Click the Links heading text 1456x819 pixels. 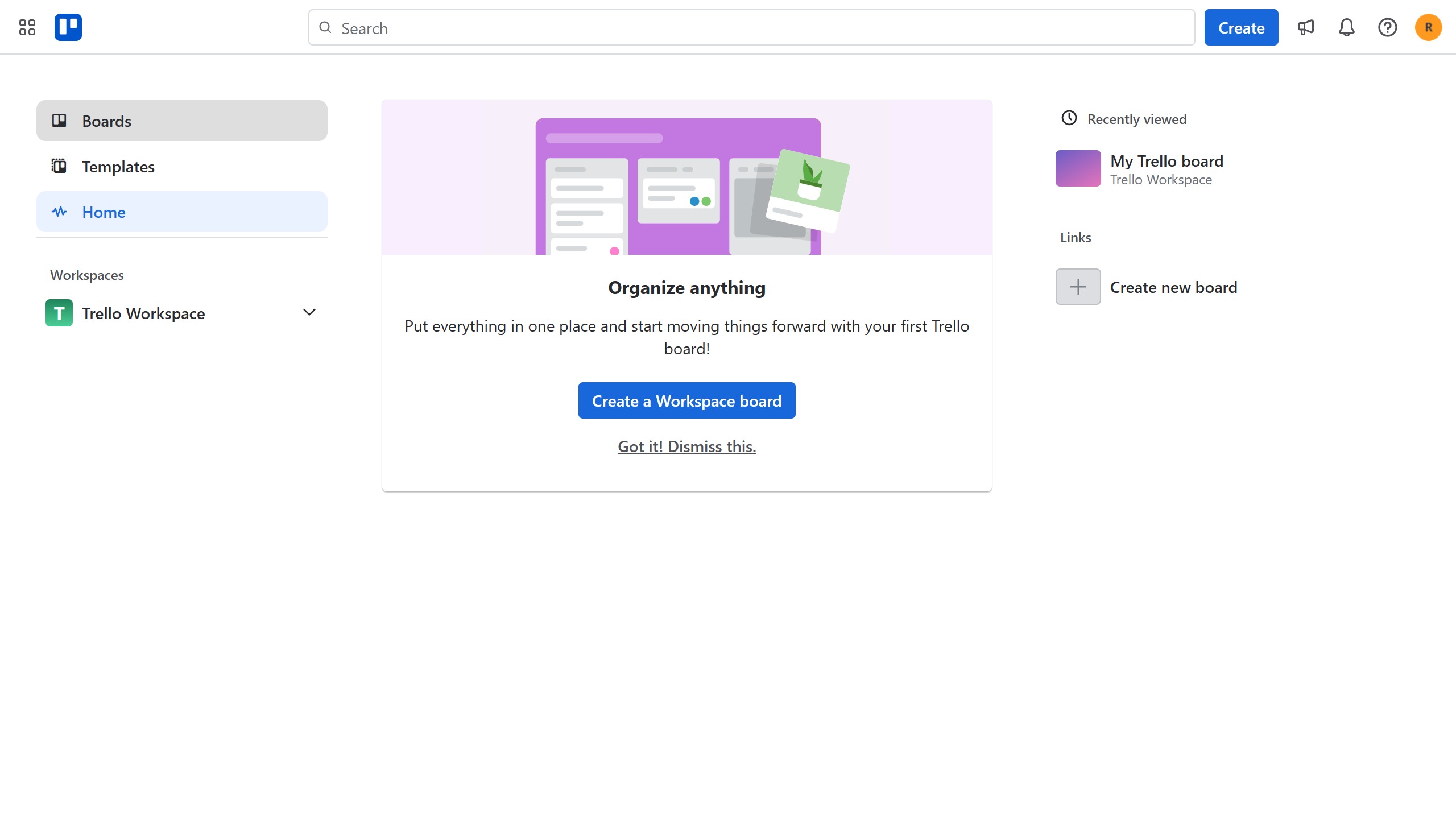tap(1076, 237)
